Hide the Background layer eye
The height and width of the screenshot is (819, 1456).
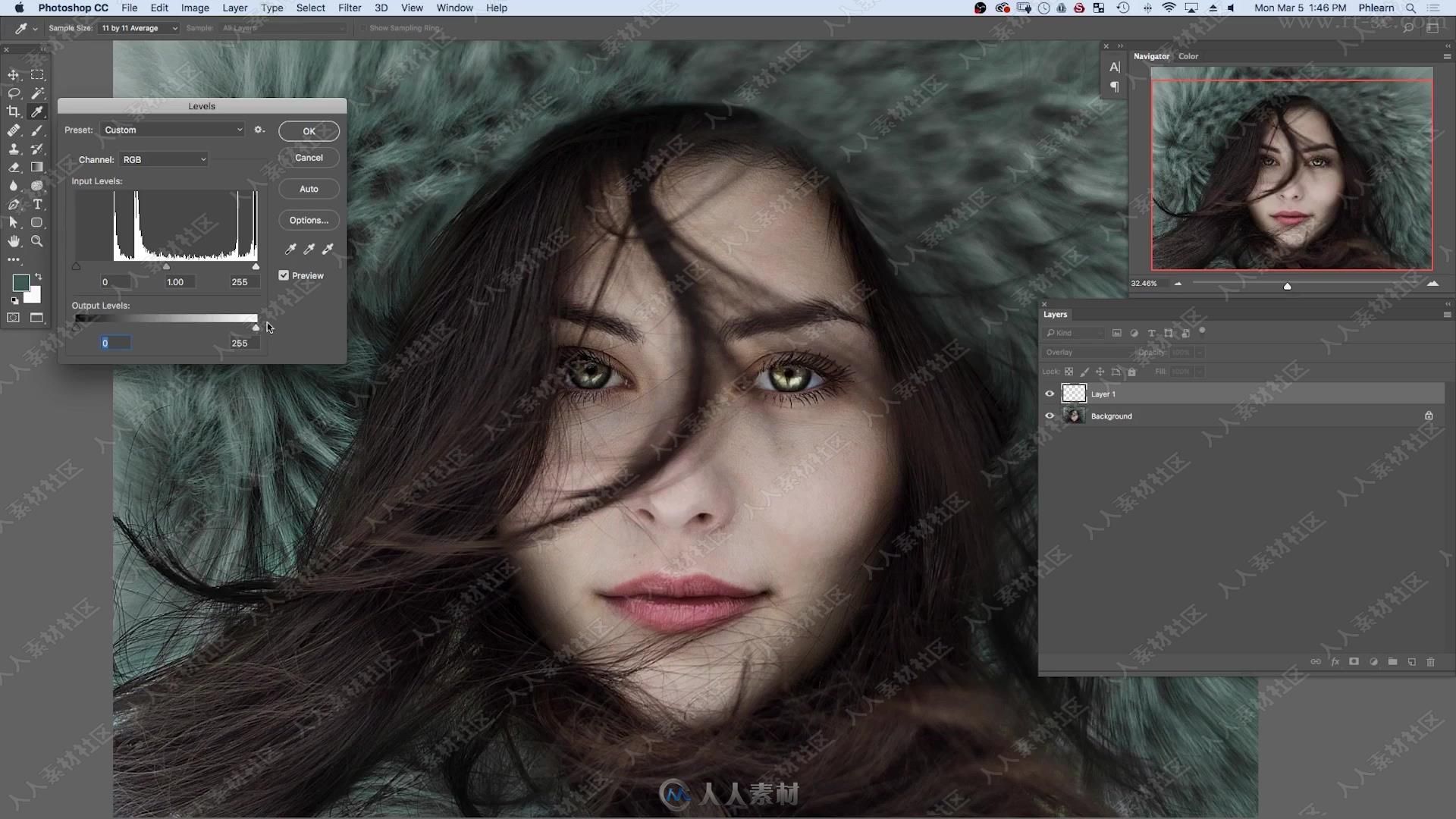tap(1050, 416)
